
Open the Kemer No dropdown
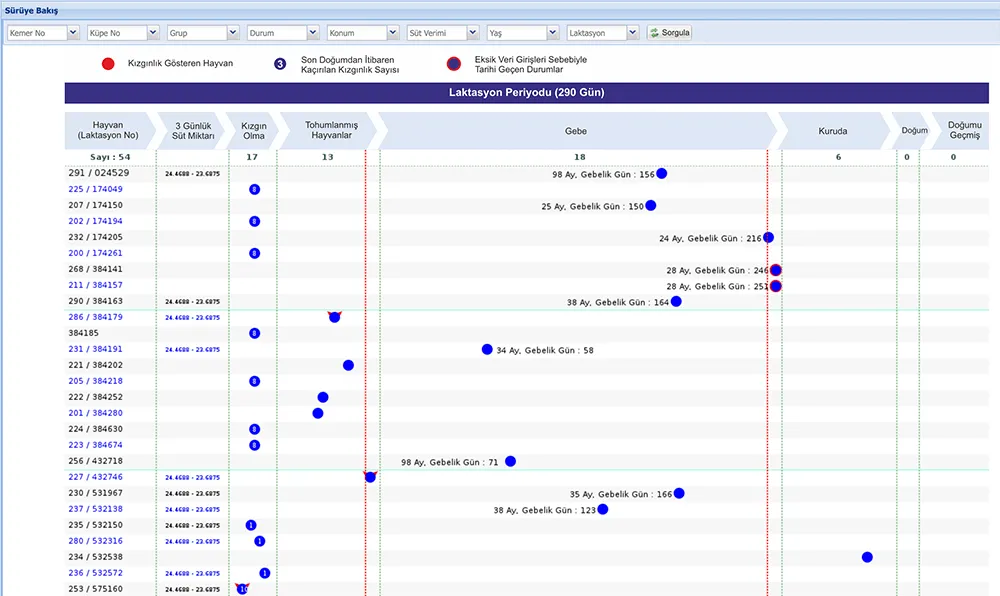(x=43, y=33)
